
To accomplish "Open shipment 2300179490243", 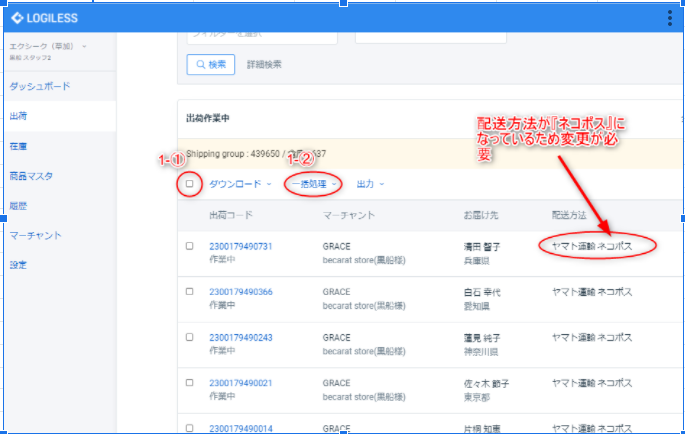I will coord(241,337).
